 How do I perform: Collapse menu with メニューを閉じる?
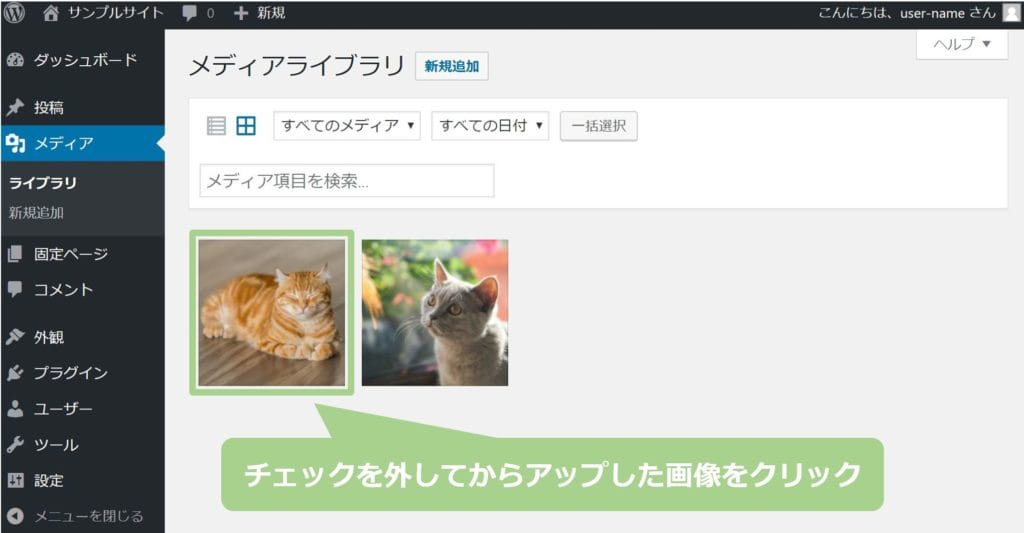75,516
